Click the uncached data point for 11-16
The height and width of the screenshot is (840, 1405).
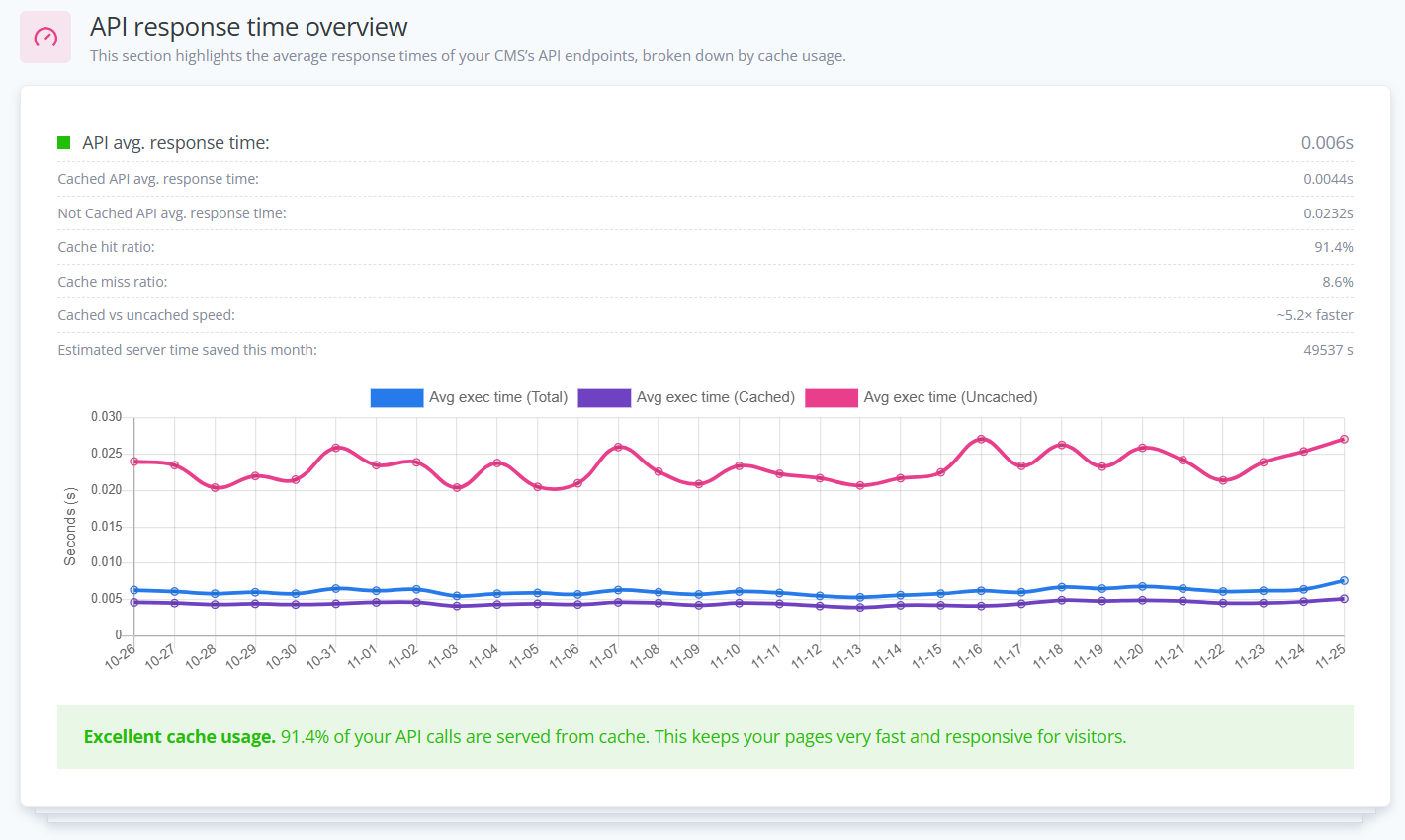pyautogui.click(x=981, y=439)
